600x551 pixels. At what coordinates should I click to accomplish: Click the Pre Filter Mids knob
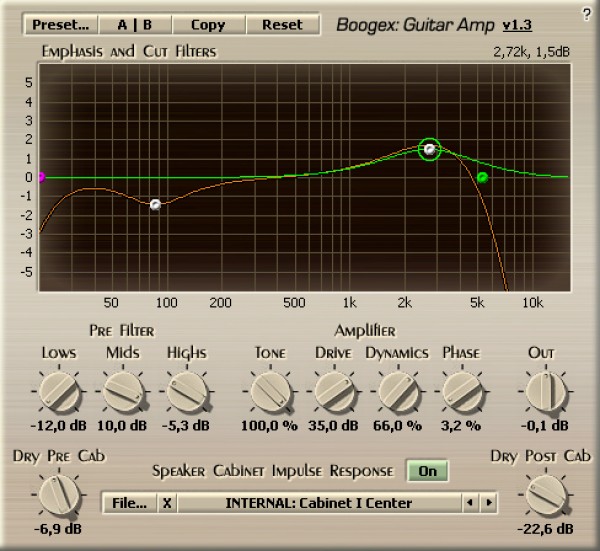[123, 391]
